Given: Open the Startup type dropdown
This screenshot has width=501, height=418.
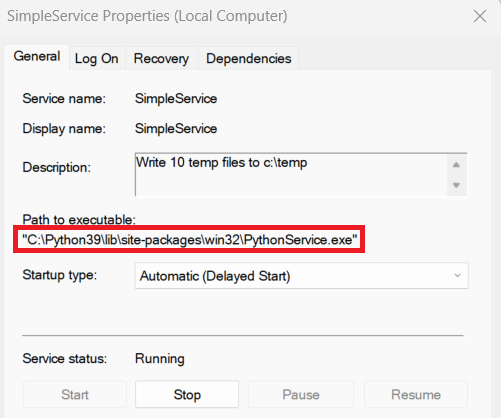Looking at the screenshot, I should pos(302,276).
